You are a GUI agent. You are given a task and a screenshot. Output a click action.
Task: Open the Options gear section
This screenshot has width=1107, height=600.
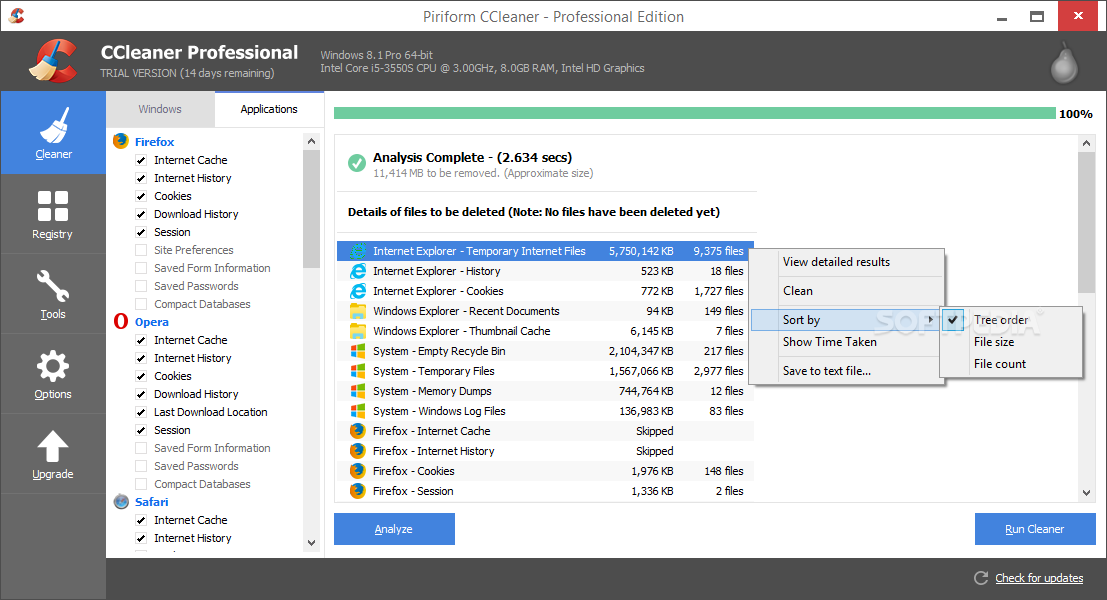pos(53,374)
